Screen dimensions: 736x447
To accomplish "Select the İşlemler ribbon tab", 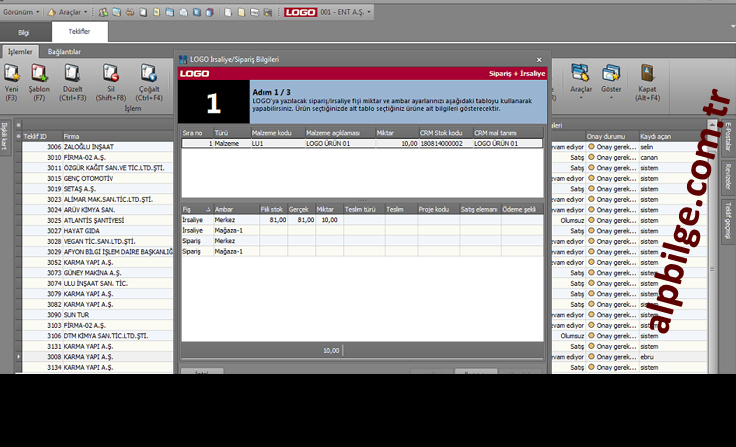I will coord(21,51).
